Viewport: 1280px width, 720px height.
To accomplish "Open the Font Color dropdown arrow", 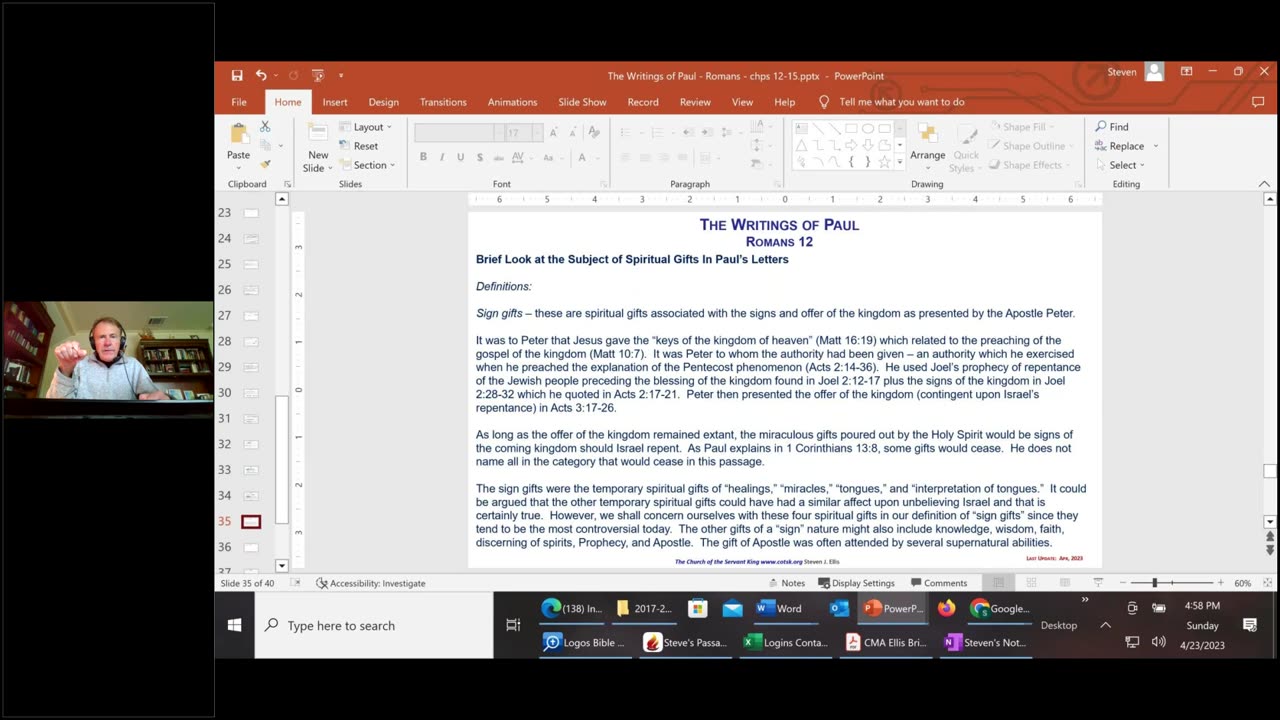I will (597, 157).
